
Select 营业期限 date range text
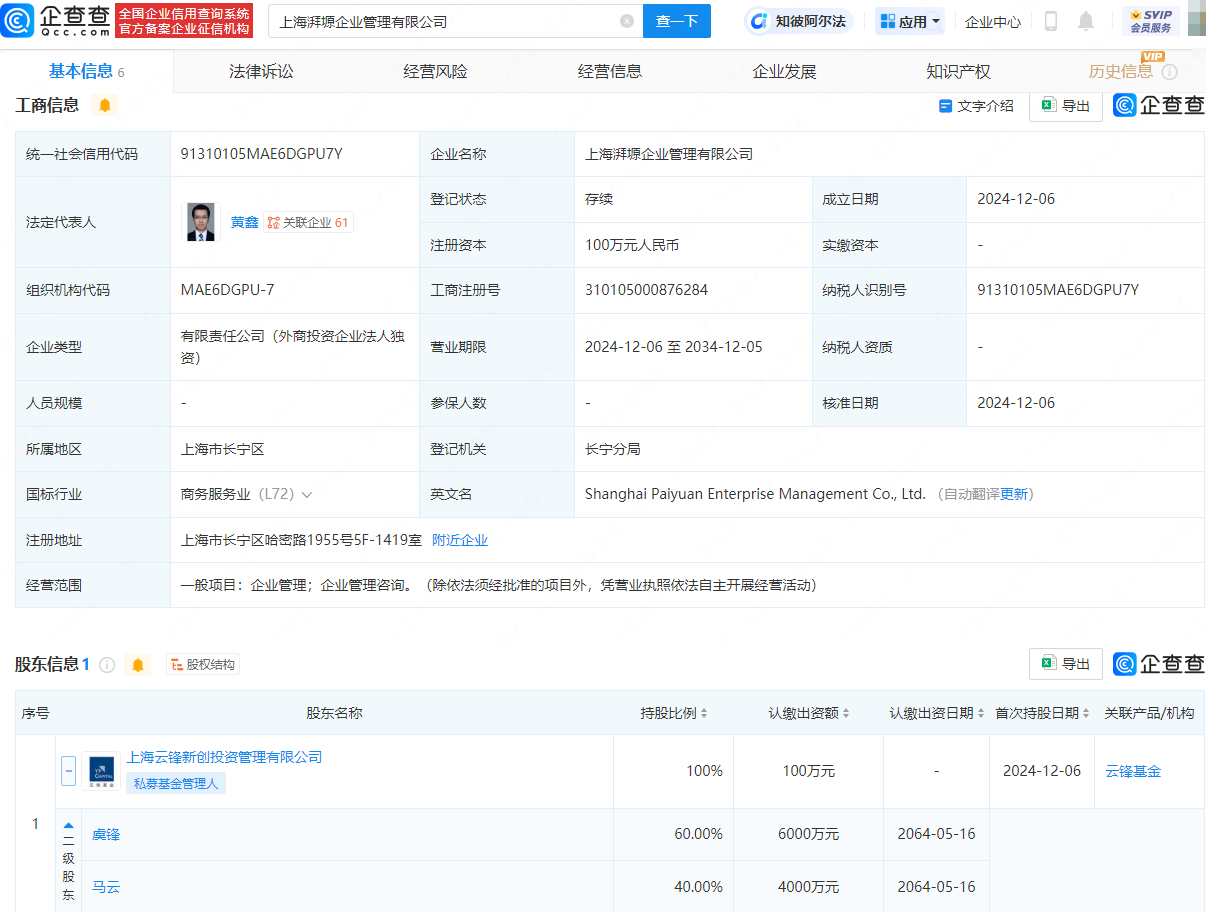click(674, 347)
